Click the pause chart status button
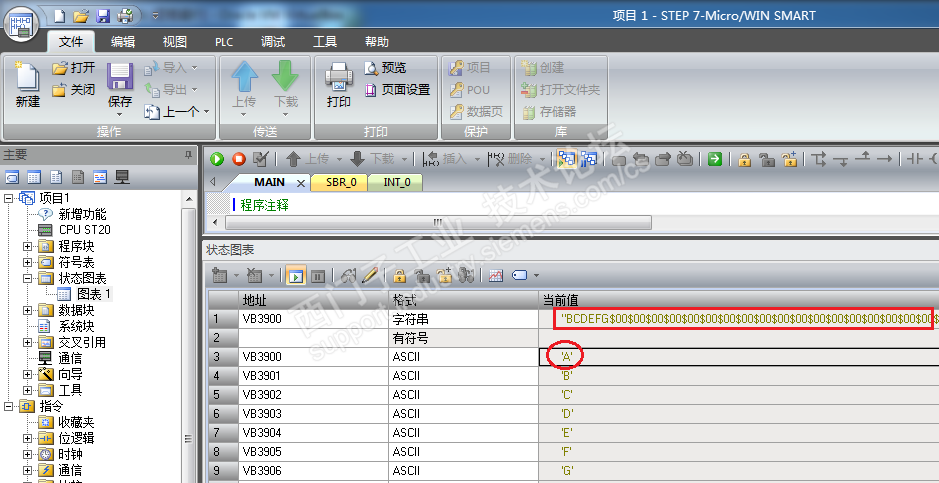 [x=317, y=276]
